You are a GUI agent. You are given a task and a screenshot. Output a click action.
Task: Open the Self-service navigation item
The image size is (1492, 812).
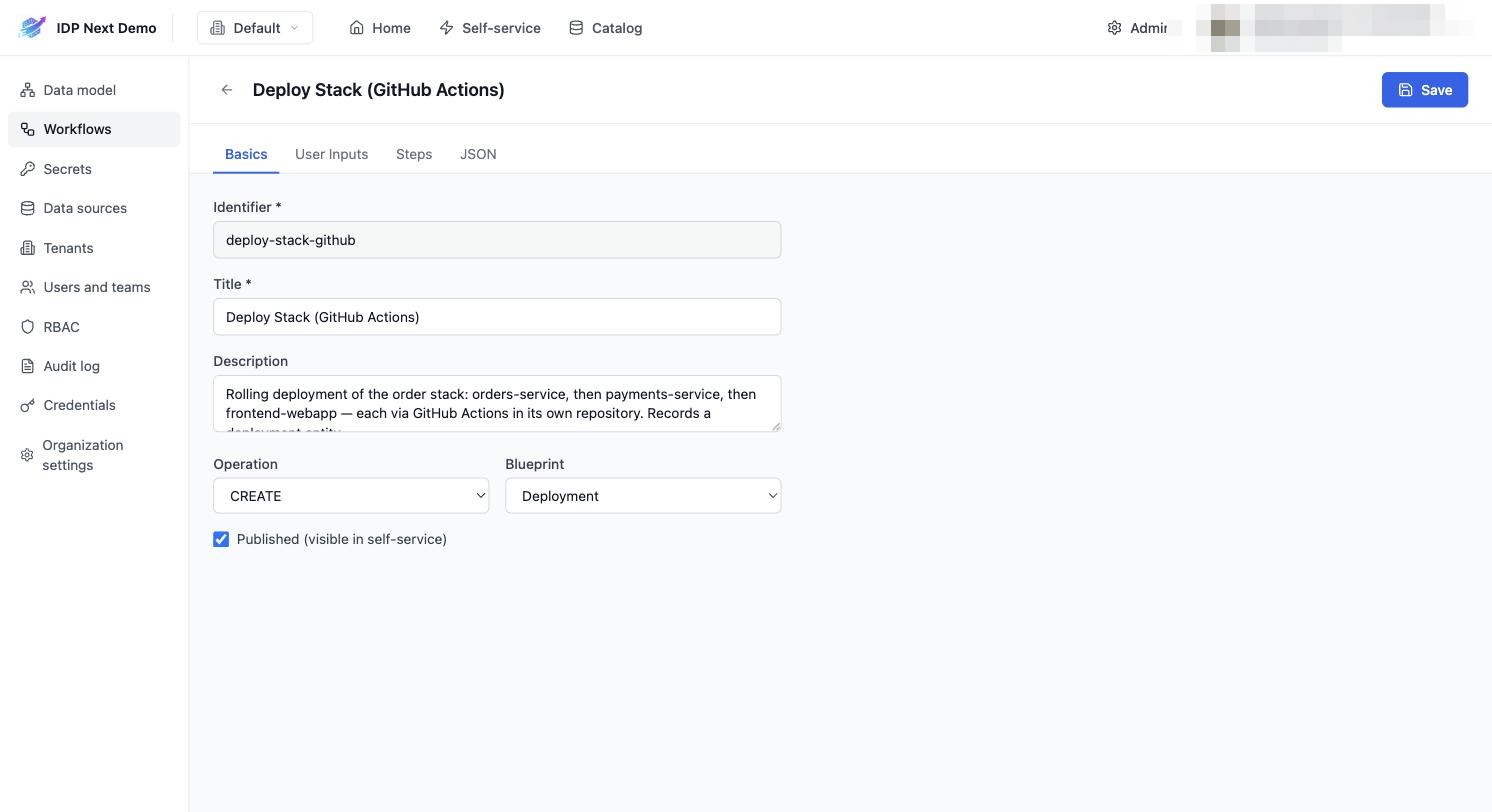pyautogui.click(x=490, y=28)
